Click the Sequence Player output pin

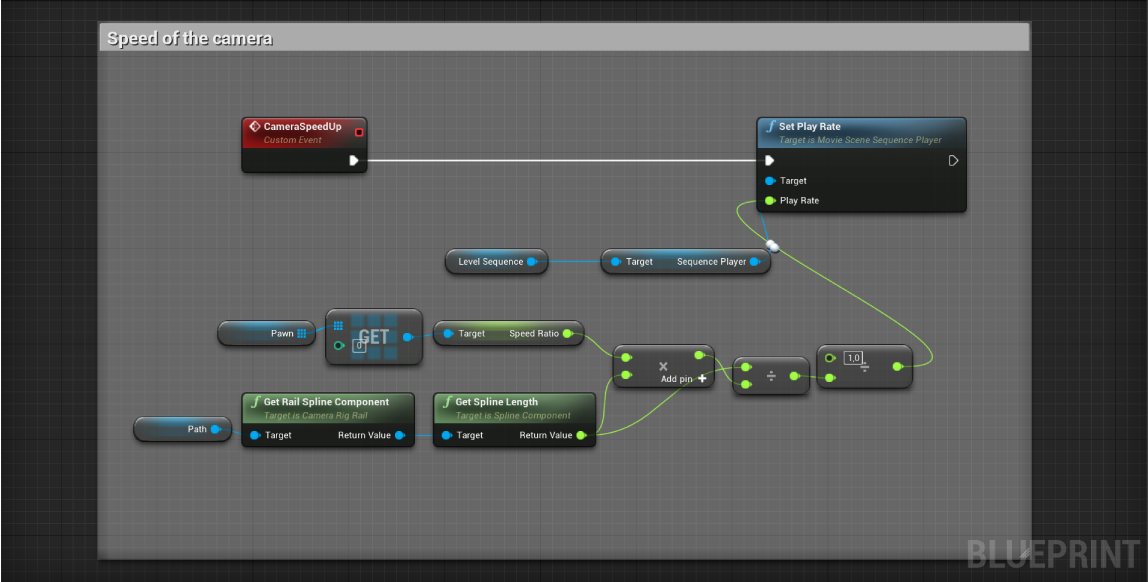click(x=755, y=262)
